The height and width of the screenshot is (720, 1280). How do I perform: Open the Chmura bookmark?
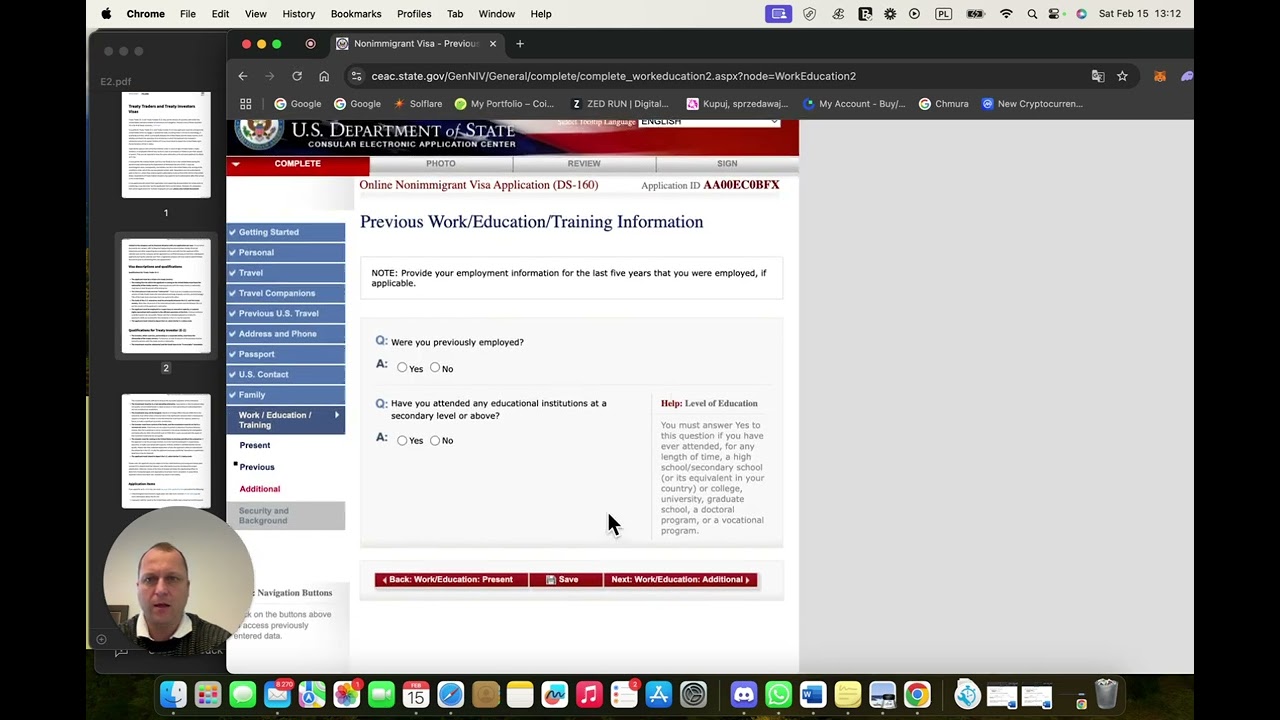[943, 104]
